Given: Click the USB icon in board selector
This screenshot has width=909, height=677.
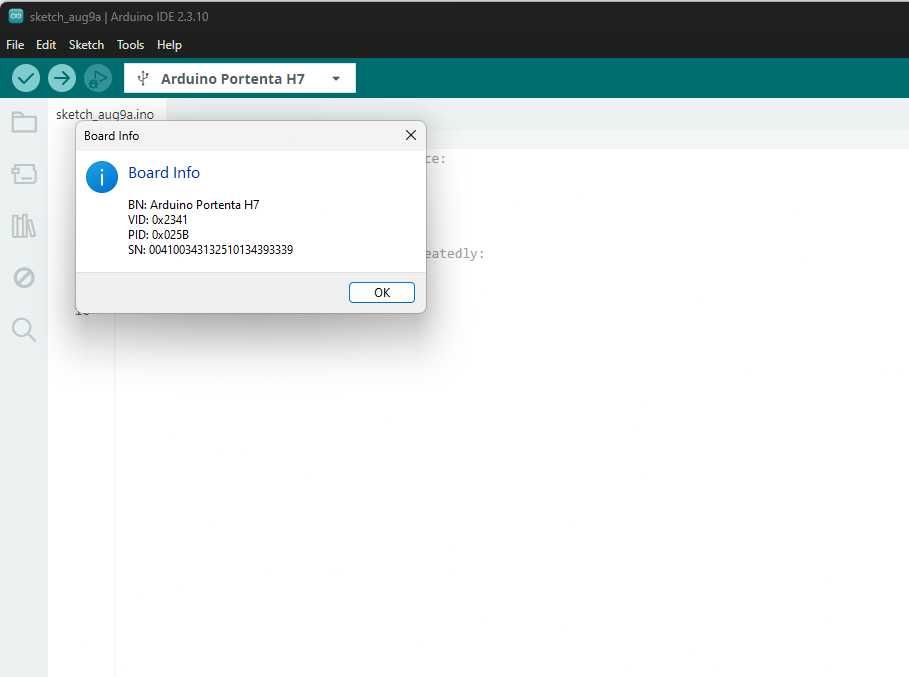Looking at the screenshot, I should pyautogui.click(x=143, y=78).
